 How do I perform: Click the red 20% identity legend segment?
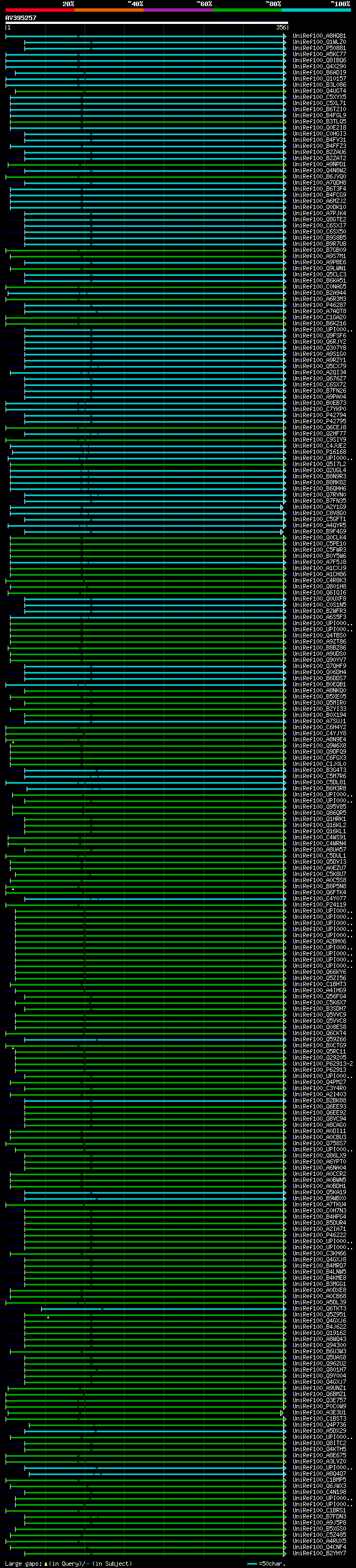(39, 10)
